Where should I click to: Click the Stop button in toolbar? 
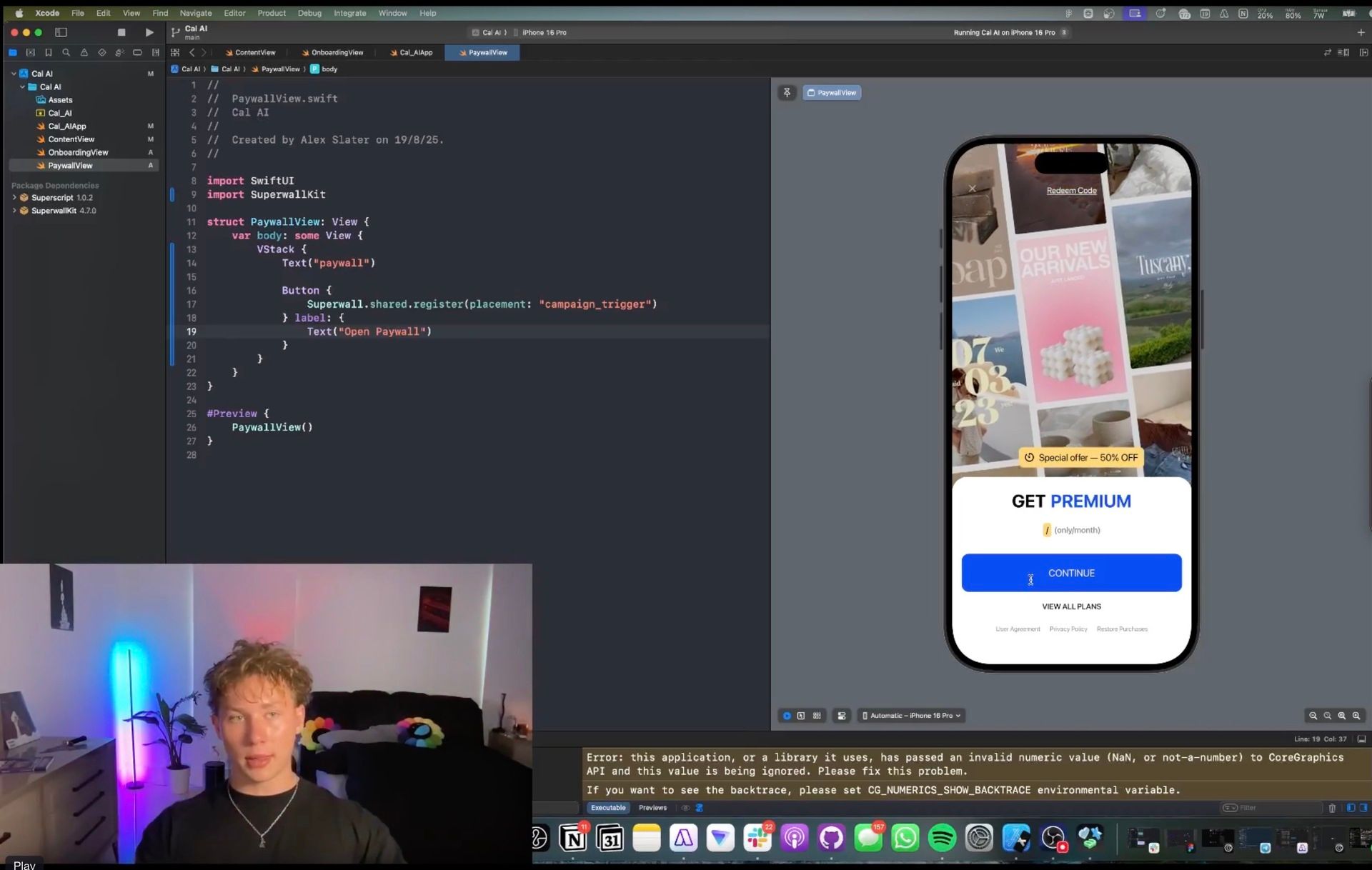[121, 32]
